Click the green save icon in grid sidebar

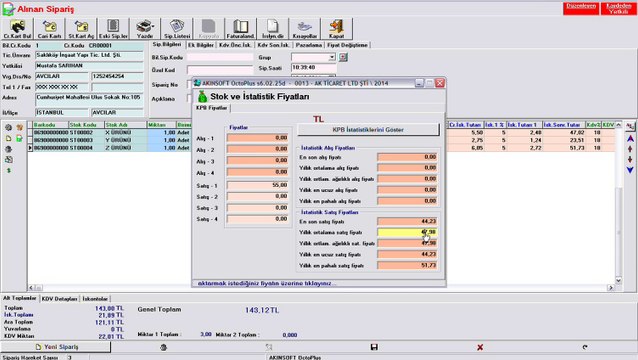pyautogui.click(x=19, y=138)
